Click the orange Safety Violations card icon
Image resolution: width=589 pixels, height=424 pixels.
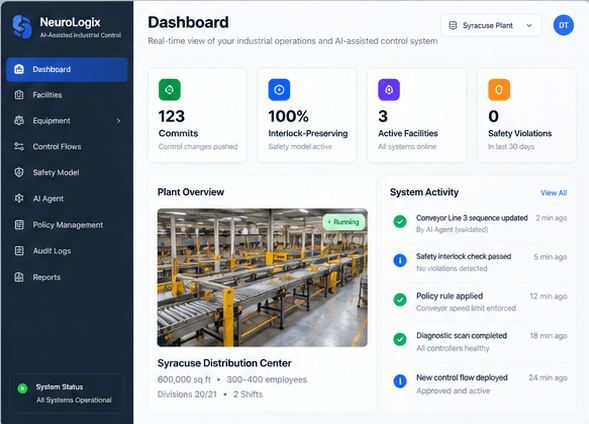499,90
